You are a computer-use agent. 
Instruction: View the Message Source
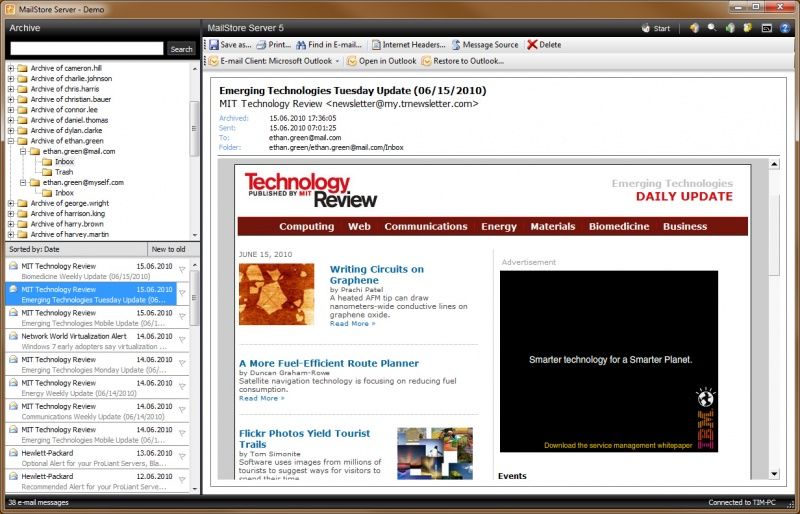click(485, 45)
